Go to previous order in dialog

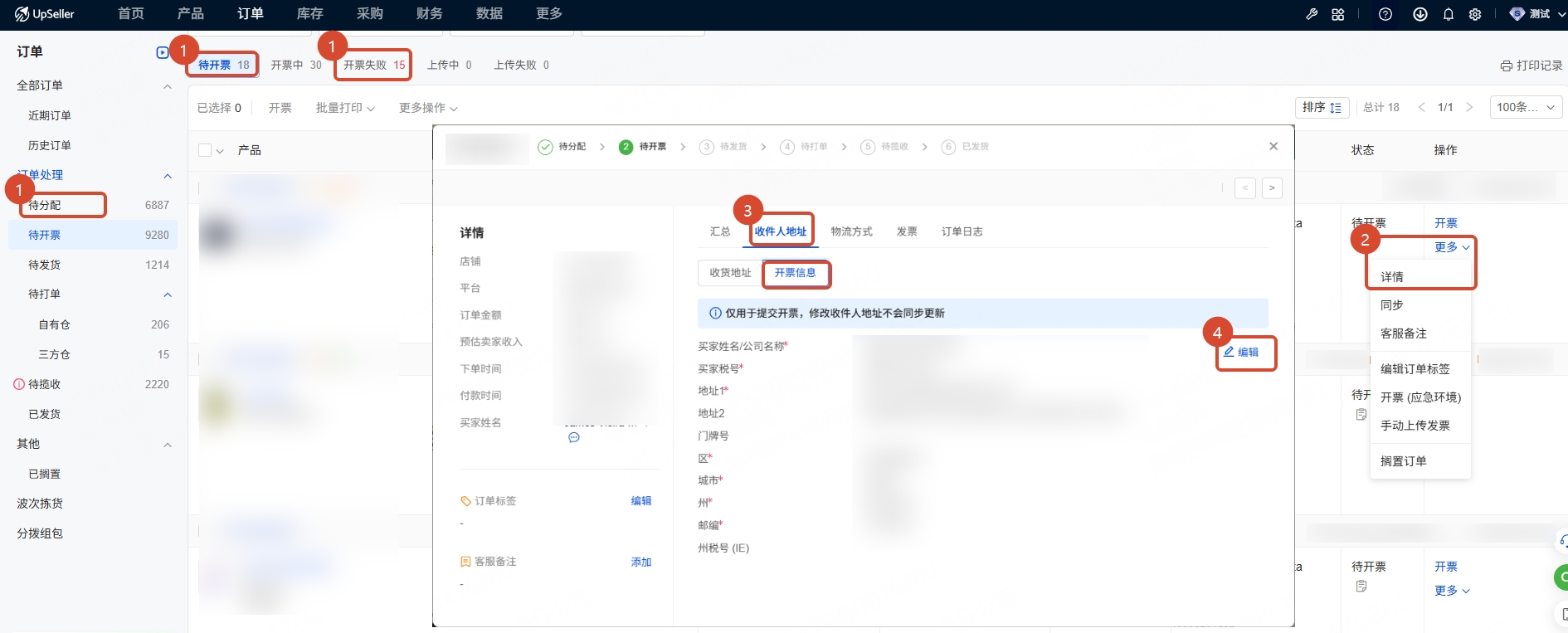coord(1245,188)
